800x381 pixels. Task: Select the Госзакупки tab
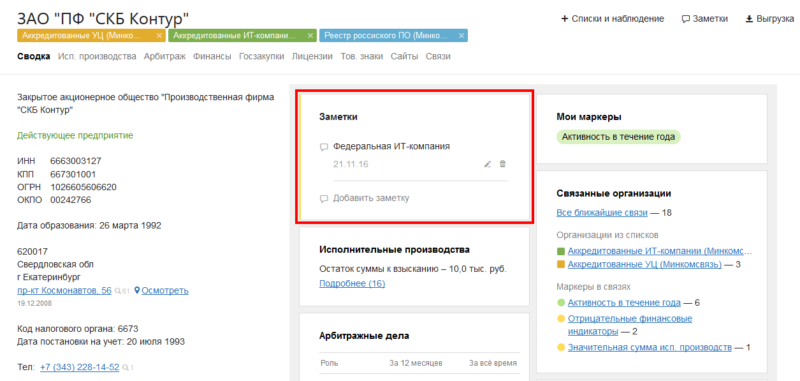tap(261, 57)
